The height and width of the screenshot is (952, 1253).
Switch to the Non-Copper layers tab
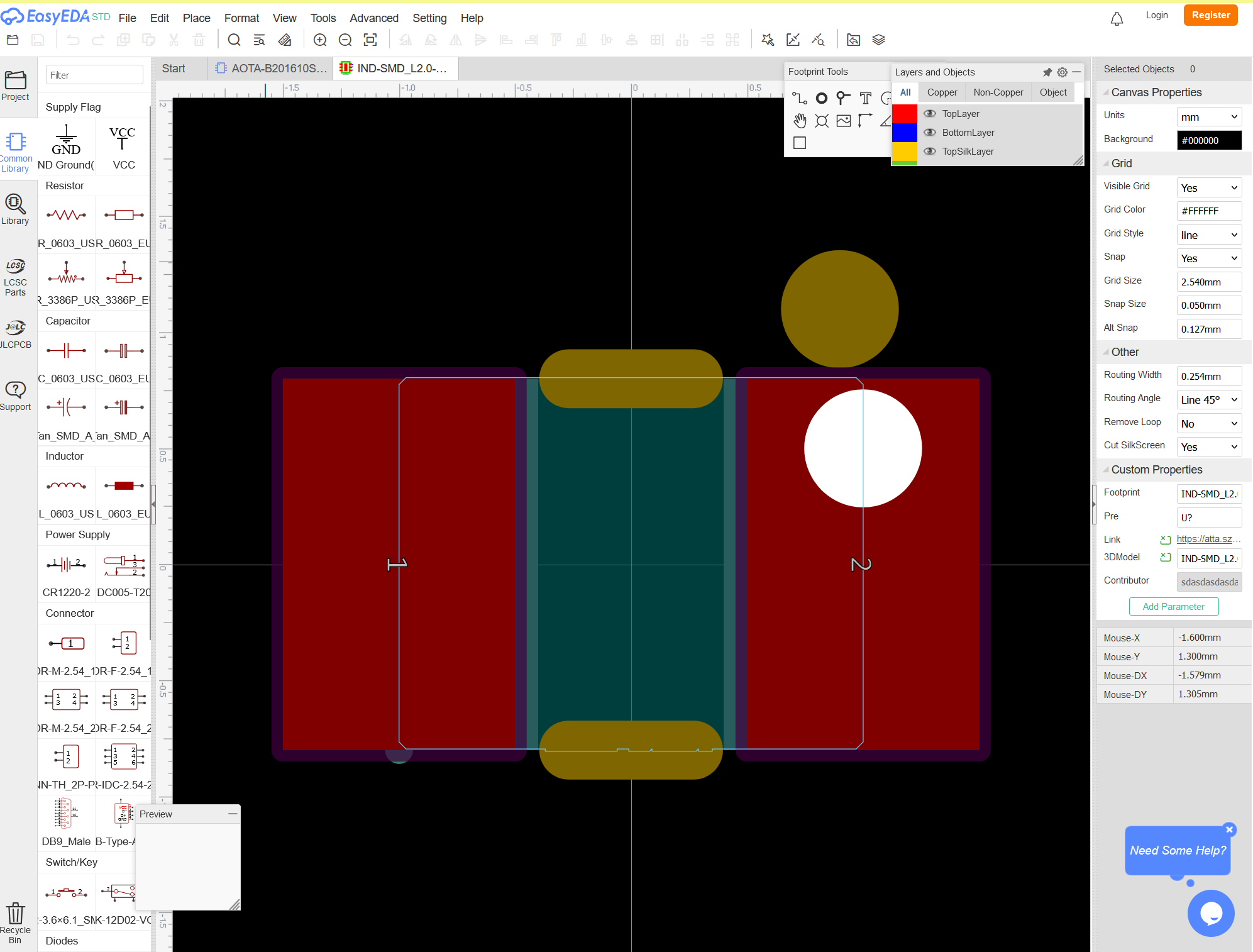998,92
